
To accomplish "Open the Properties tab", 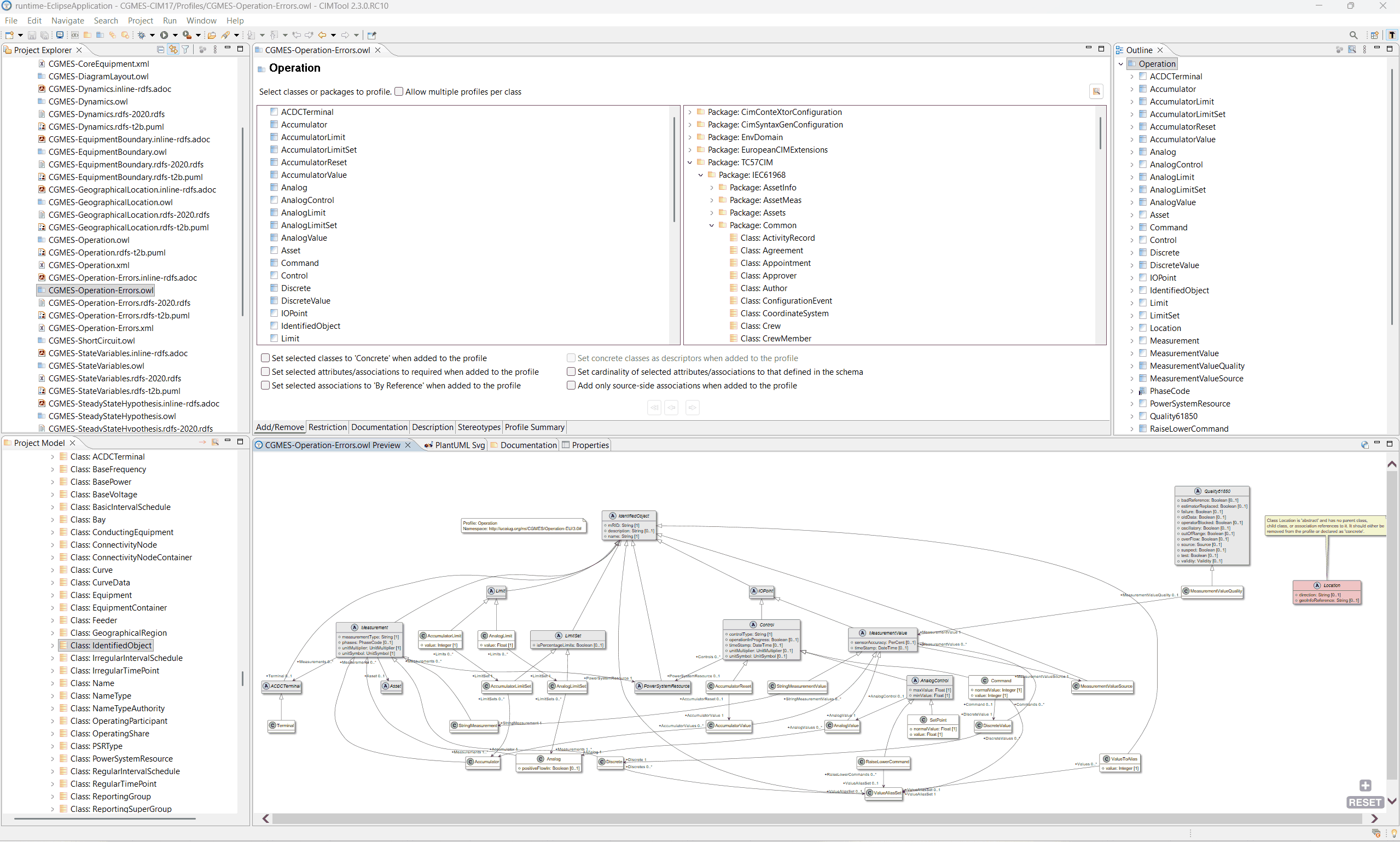I will [x=585, y=445].
